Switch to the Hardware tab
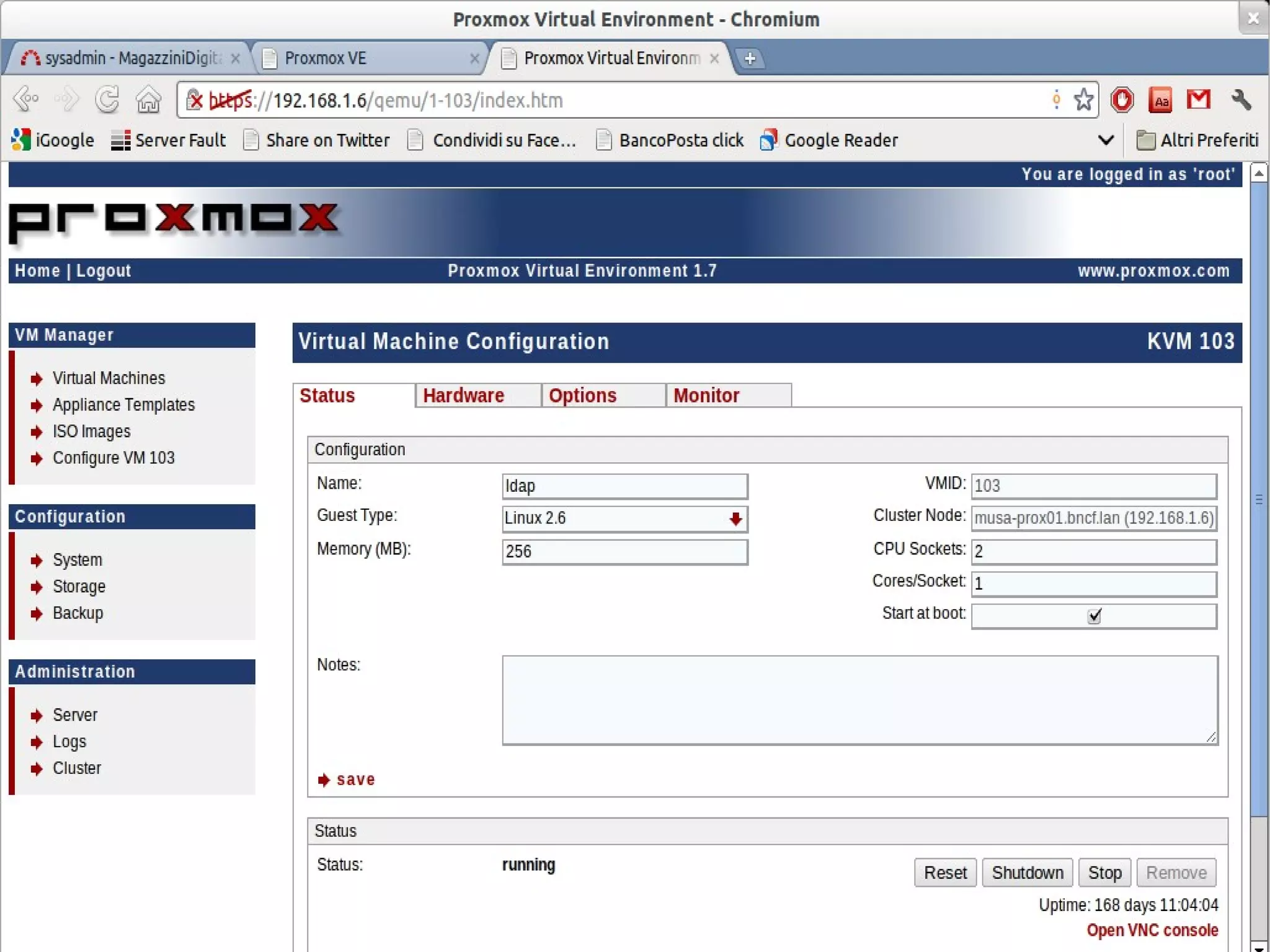Viewport: 1270px width, 952px height. [464, 395]
